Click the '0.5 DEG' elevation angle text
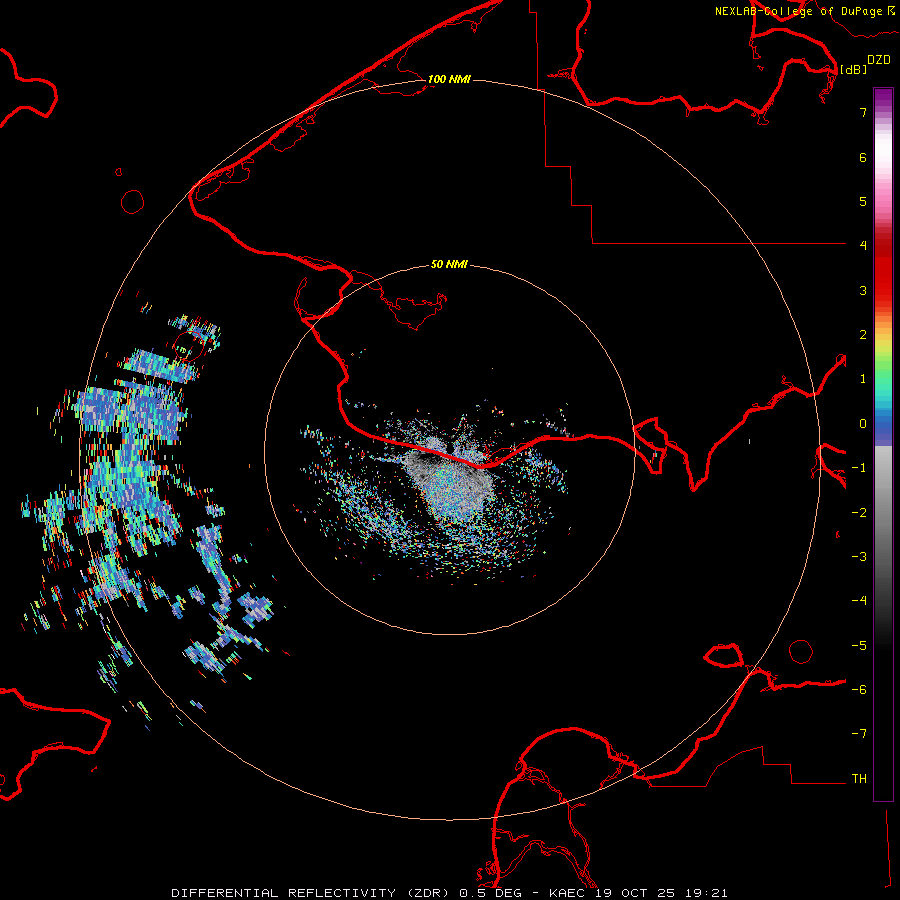 click(491, 893)
